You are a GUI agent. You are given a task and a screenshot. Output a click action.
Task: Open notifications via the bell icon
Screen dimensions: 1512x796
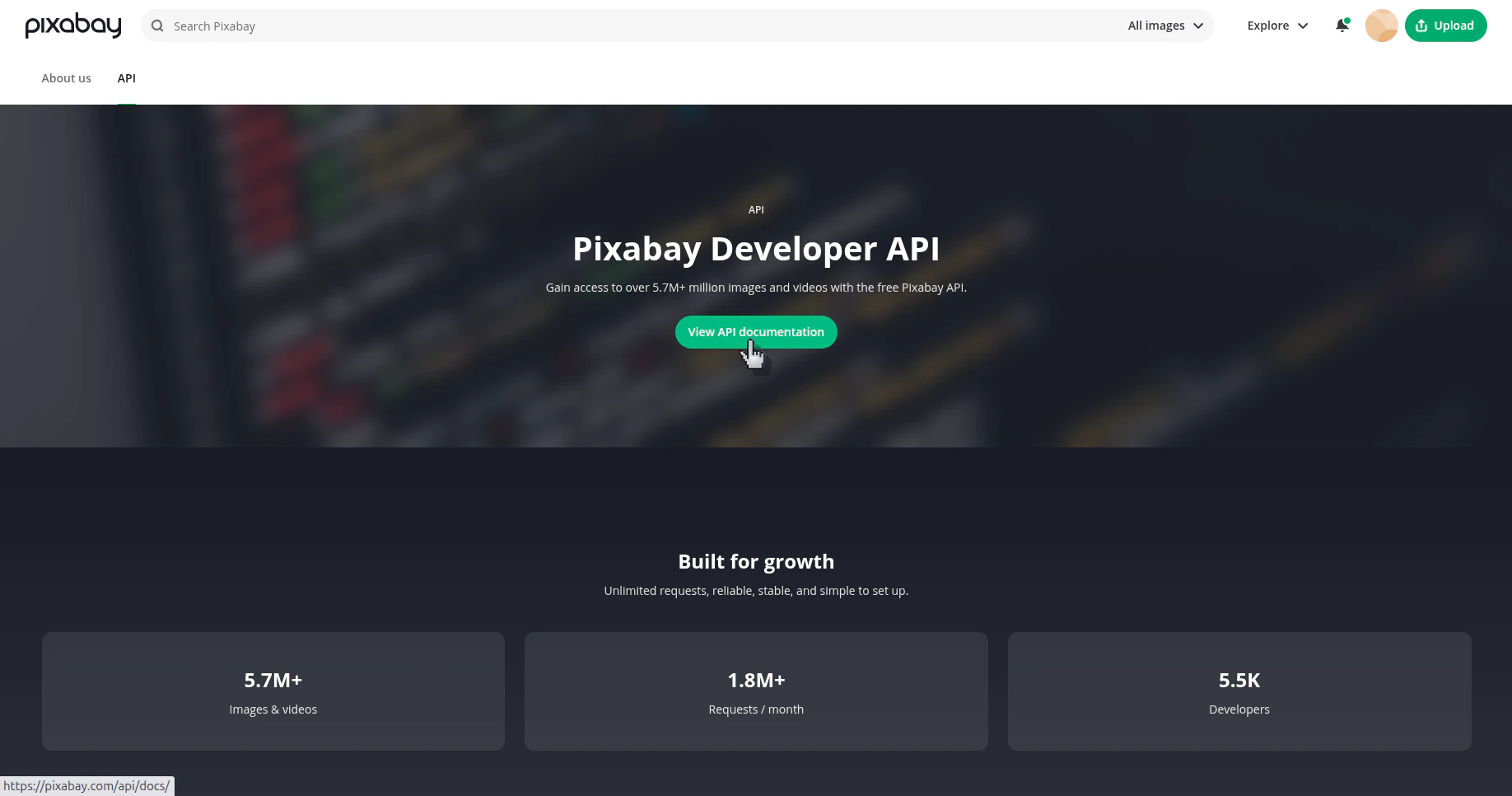[x=1342, y=26]
